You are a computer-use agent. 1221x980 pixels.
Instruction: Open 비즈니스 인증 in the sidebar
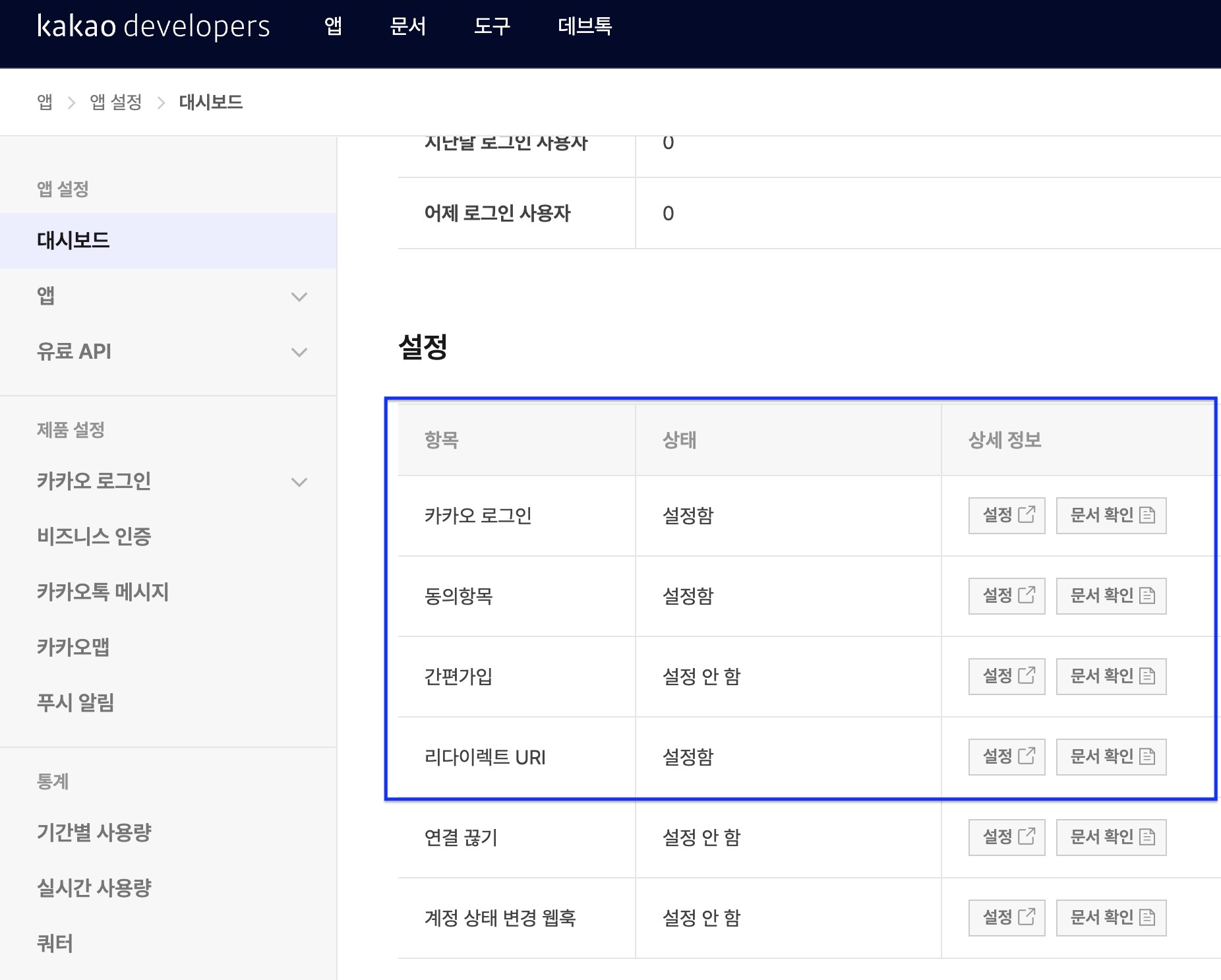[94, 536]
